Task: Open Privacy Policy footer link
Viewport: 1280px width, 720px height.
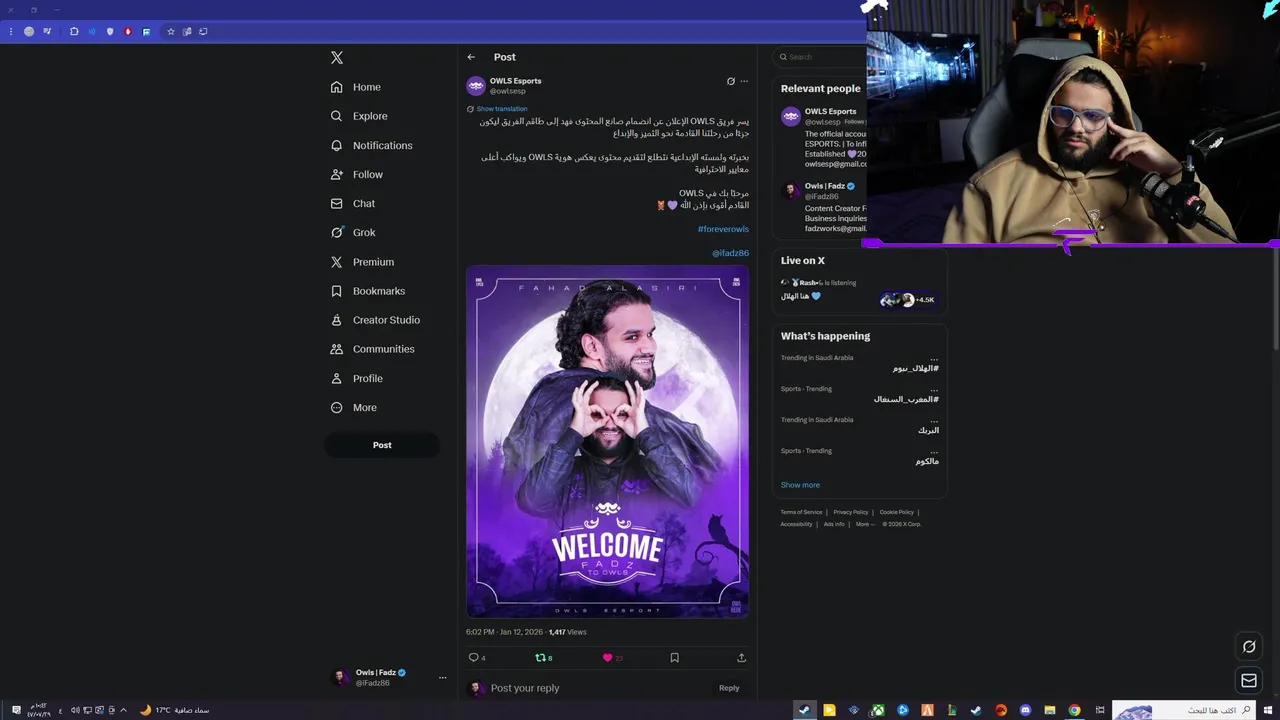Action: (851, 512)
